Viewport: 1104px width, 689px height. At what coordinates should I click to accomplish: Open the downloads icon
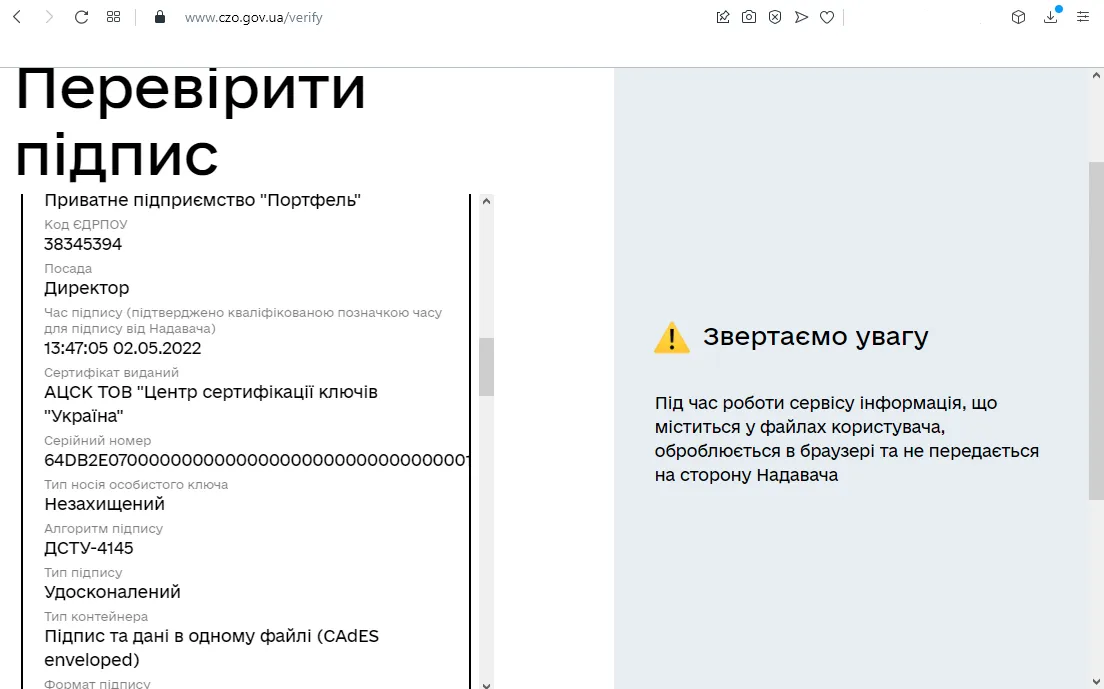pos(1051,17)
